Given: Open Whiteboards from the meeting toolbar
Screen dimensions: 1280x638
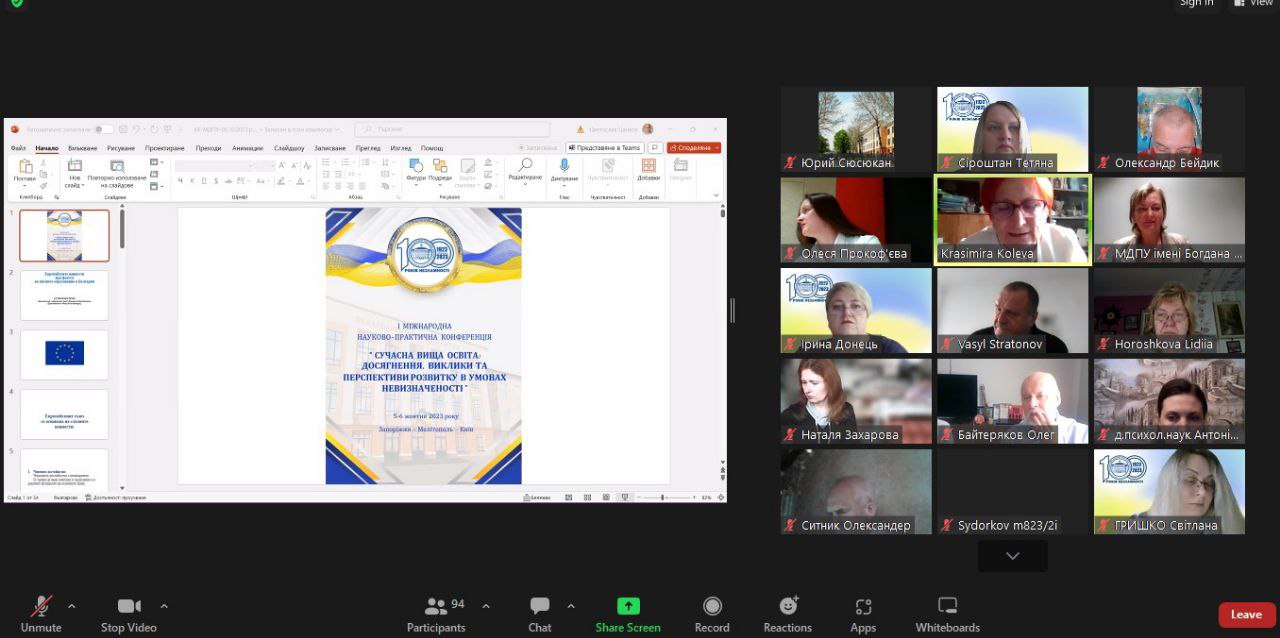Looking at the screenshot, I should tap(947, 607).
